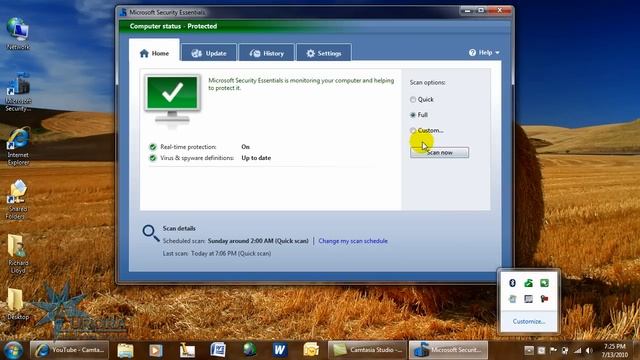
Task: Open the Settings tab
Action: pos(323,53)
